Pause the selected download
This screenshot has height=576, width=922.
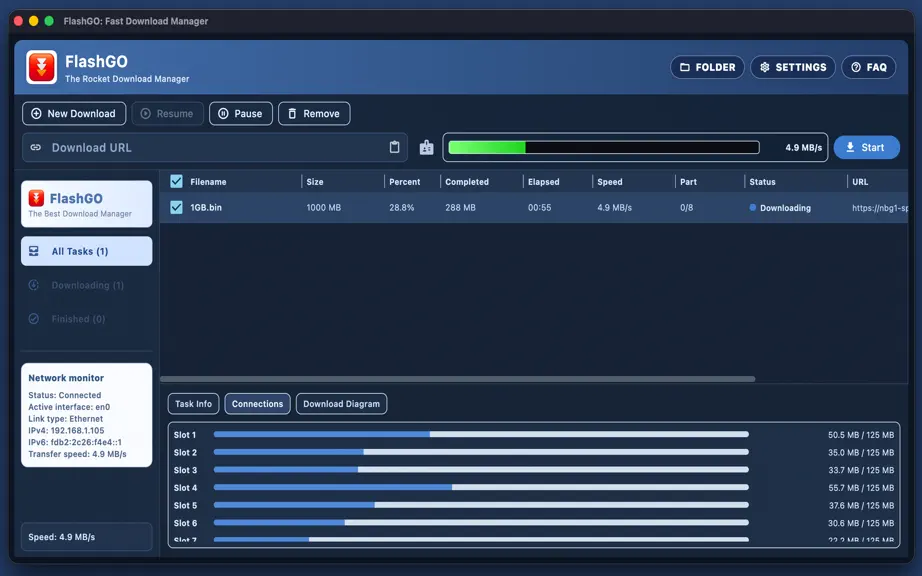click(241, 113)
